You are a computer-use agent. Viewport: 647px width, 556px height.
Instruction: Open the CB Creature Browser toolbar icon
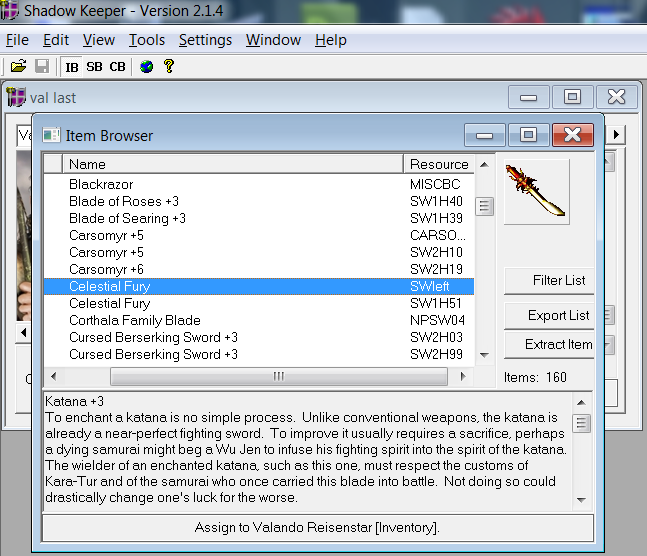pos(118,67)
